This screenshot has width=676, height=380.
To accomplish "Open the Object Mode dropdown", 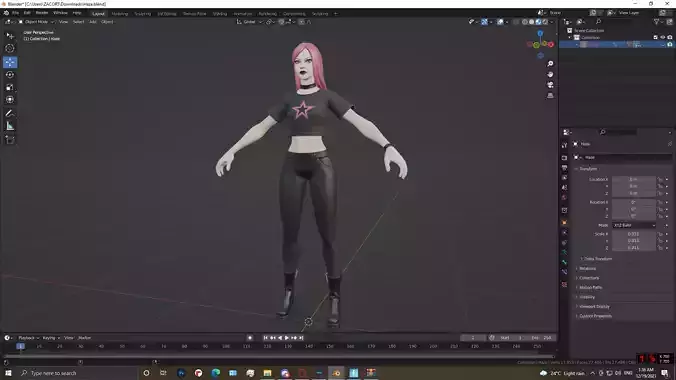I will click(x=36, y=22).
